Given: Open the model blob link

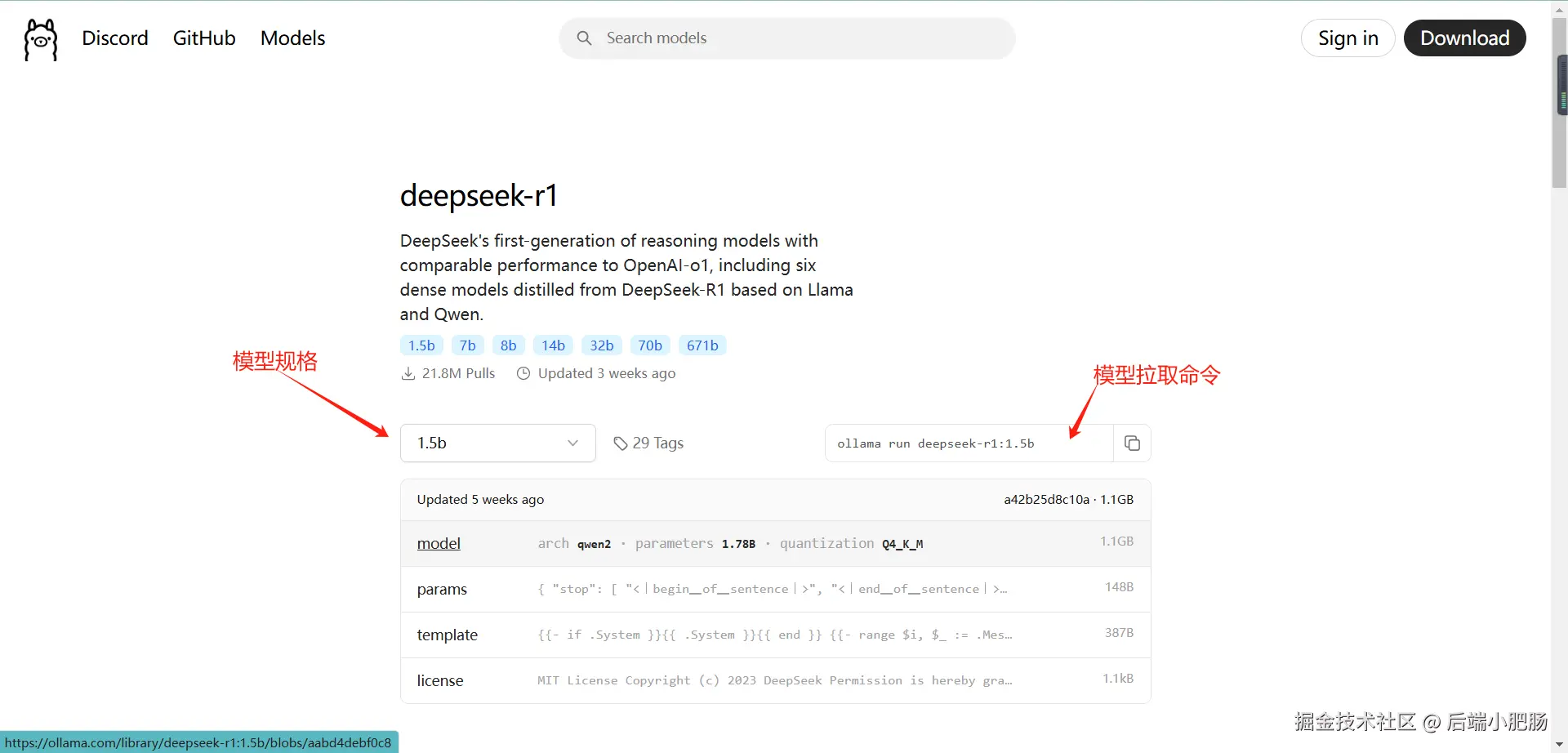Looking at the screenshot, I should 439,544.
